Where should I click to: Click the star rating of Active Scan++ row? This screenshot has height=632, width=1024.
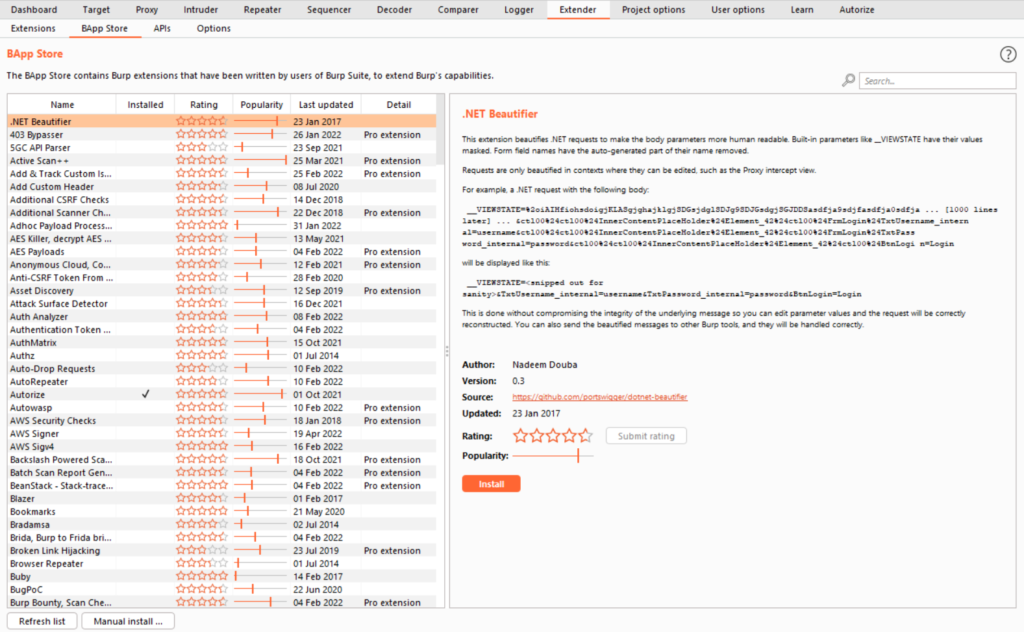click(x=202, y=160)
